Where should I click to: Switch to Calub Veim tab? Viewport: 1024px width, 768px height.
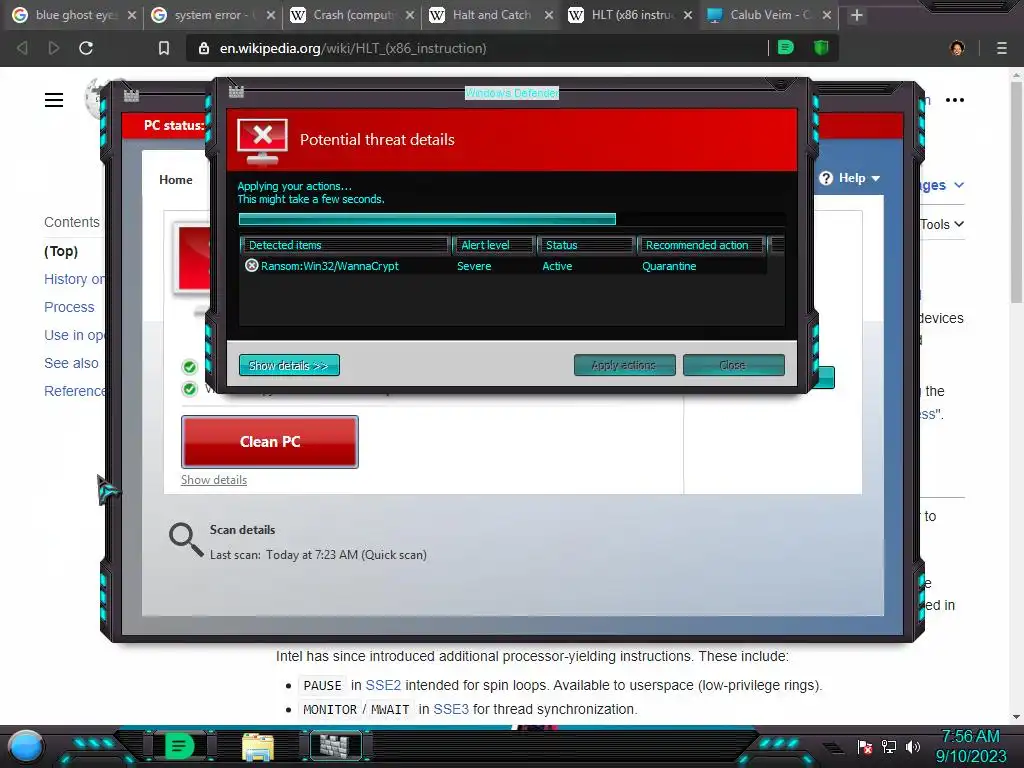tap(771, 15)
